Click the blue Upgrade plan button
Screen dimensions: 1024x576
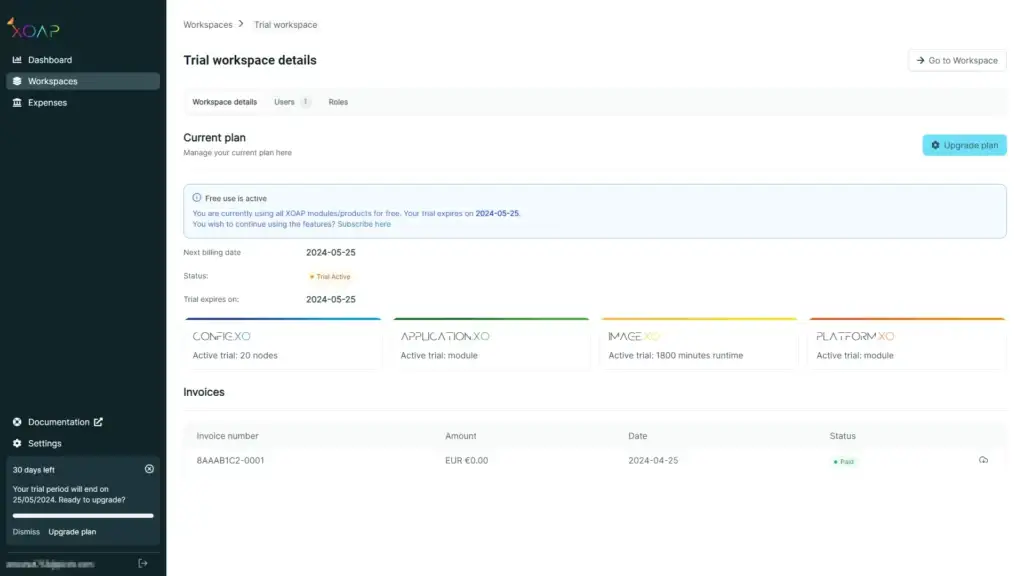pyautogui.click(x=965, y=145)
